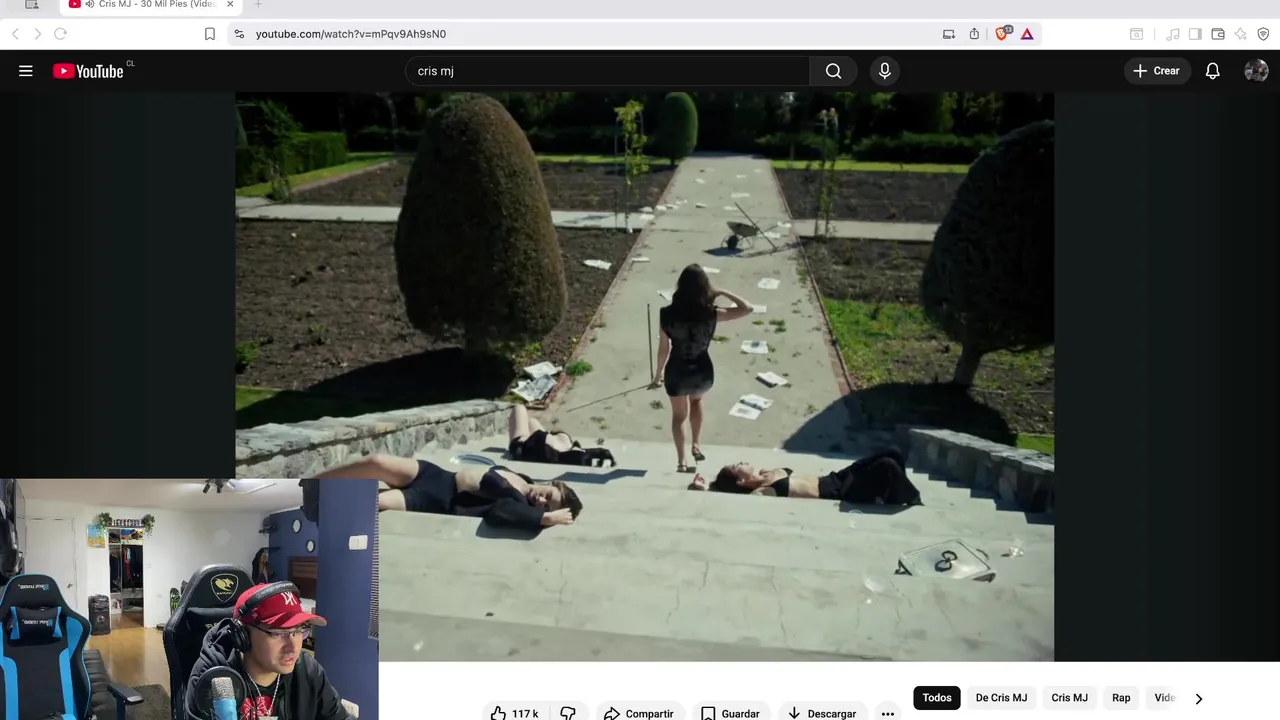
Task: Select the Todos filter chip
Action: click(937, 698)
